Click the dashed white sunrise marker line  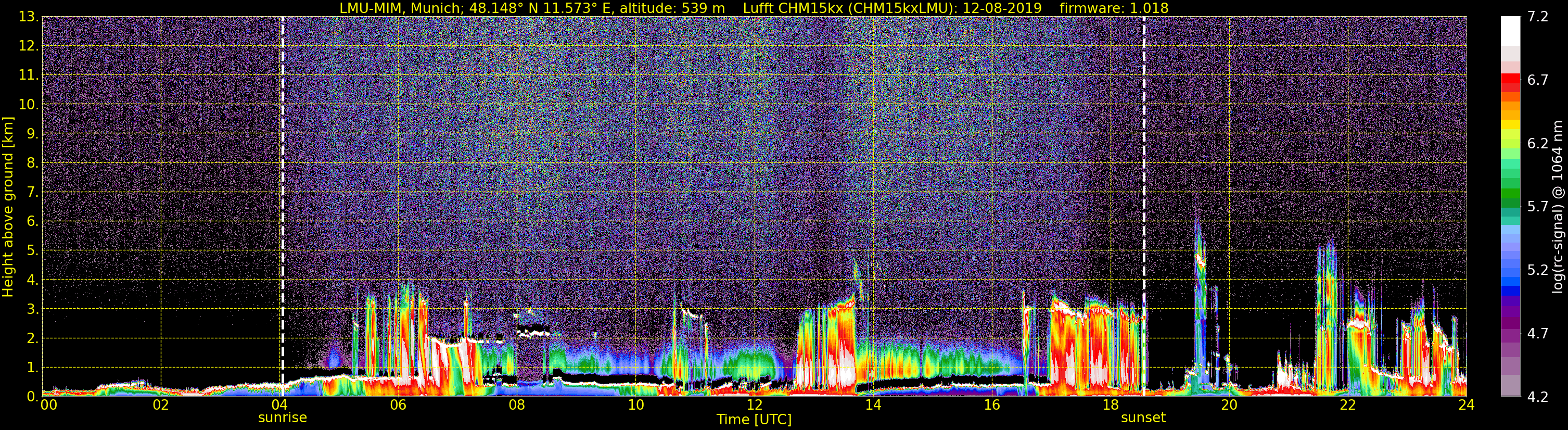click(x=283, y=206)
